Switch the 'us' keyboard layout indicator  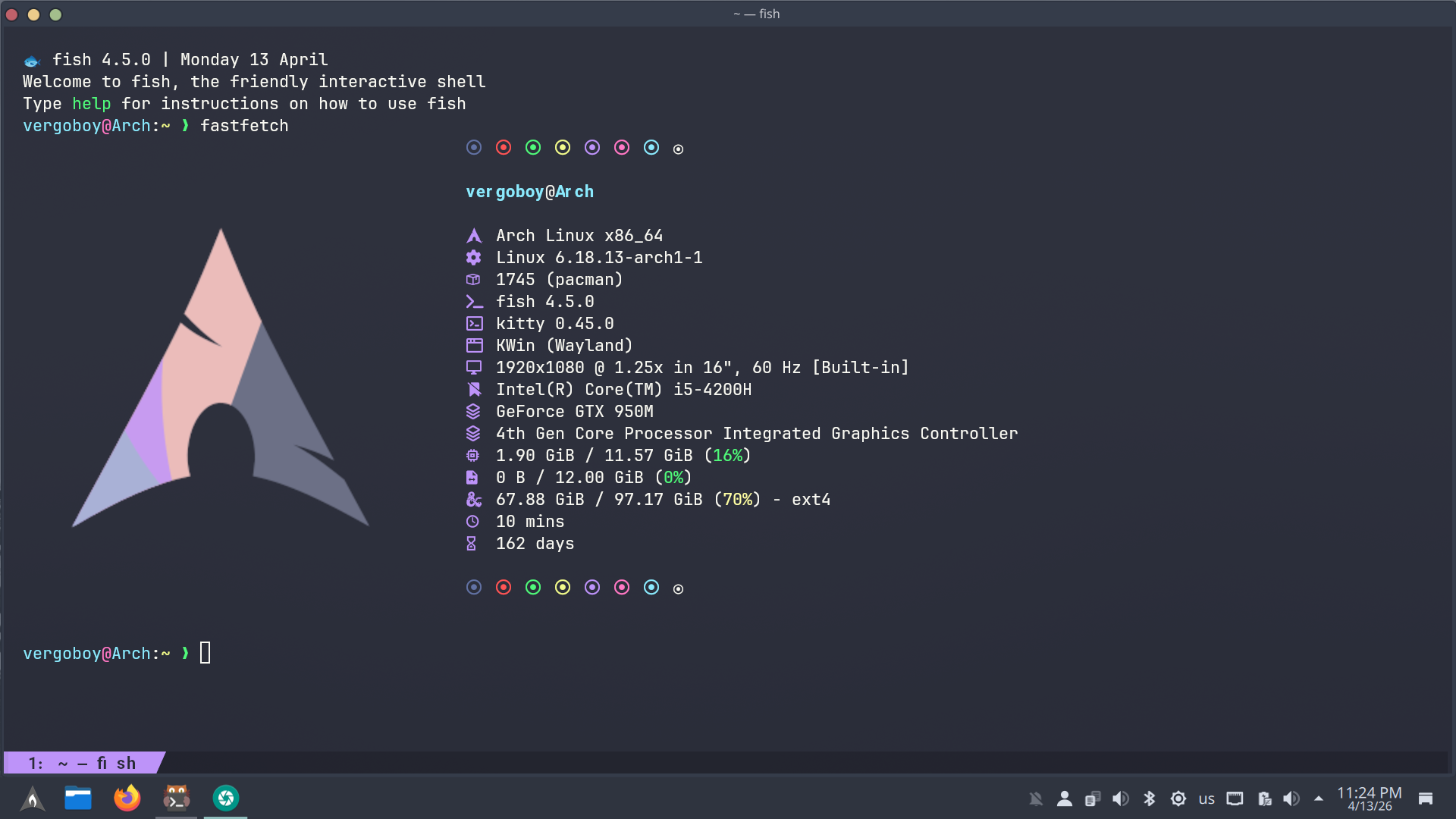pyautogui.click(x=1207, y=799)
